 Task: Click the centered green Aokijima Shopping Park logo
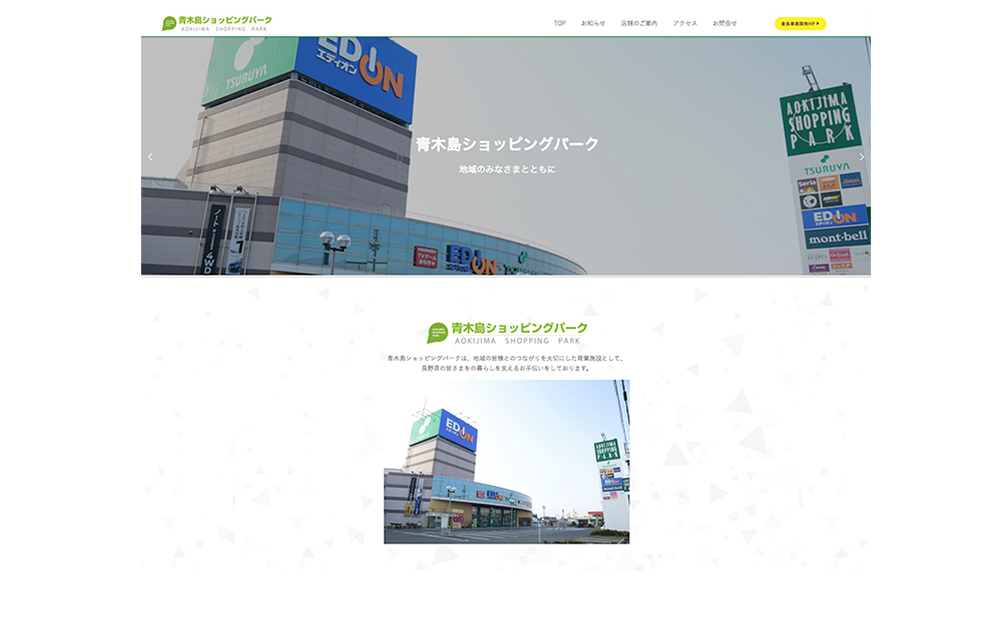507,333
